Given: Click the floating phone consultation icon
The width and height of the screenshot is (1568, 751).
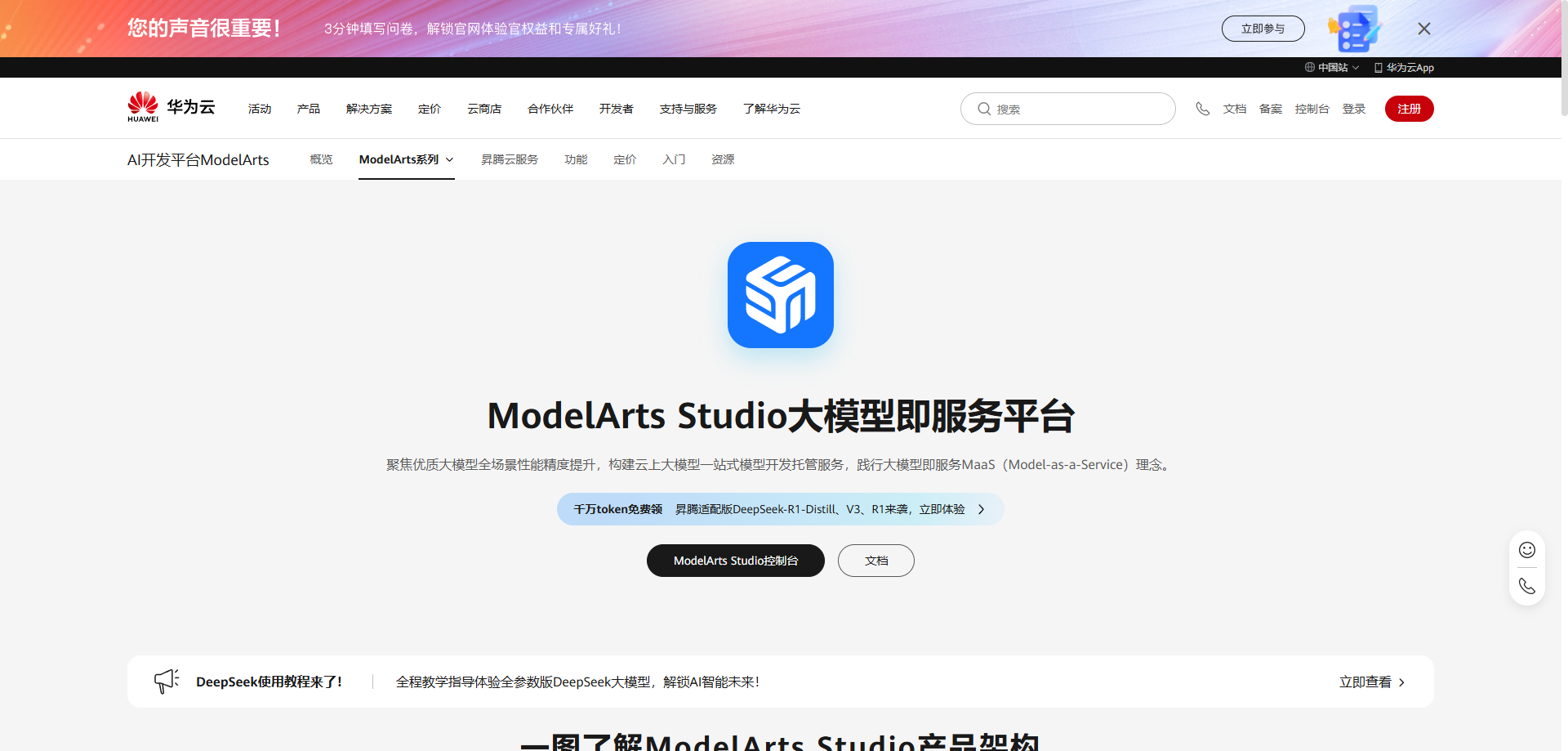Looking at the screenshot, I should pos(1527,586).
